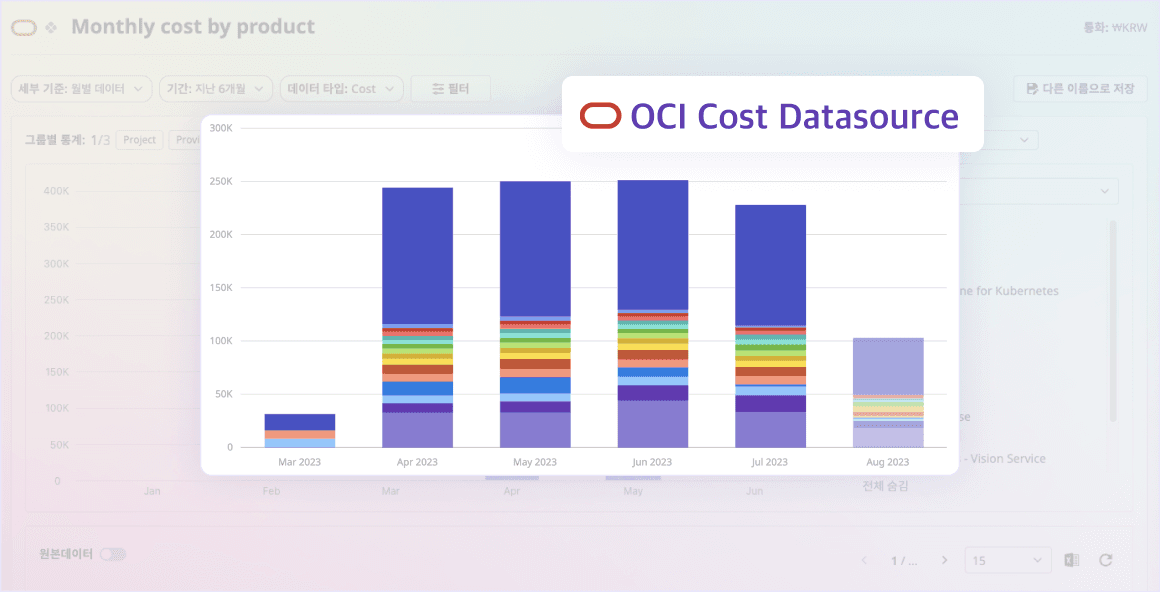Toggle the 원본데이터 switch
This screenshot has width=1160, height=592.
coord(113,554)
